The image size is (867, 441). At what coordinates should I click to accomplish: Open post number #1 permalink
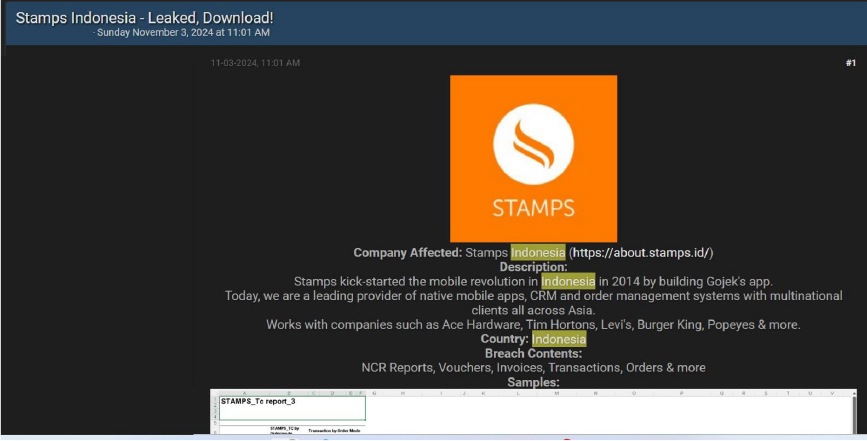pyautogui.click(x=850, y=63)
